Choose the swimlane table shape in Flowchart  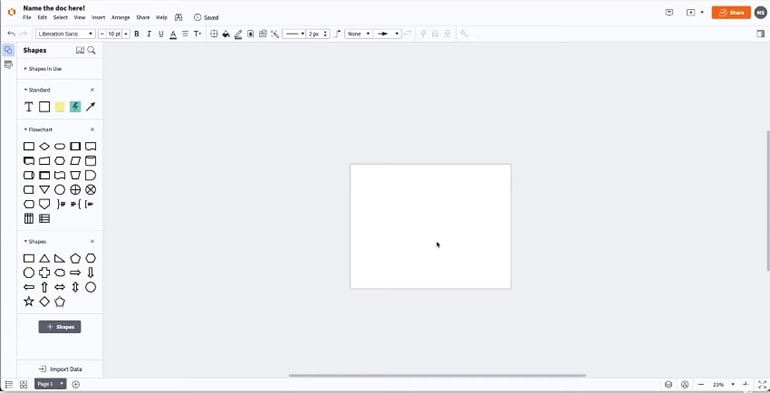[29, 219]
